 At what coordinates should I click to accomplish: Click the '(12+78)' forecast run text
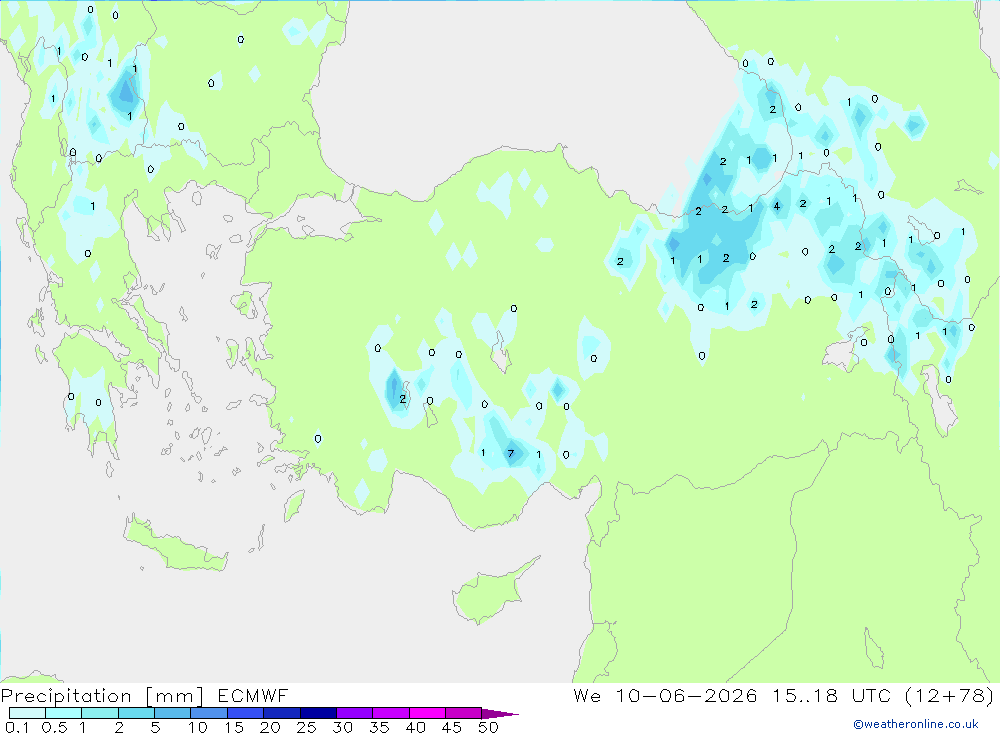pos(949,696)
